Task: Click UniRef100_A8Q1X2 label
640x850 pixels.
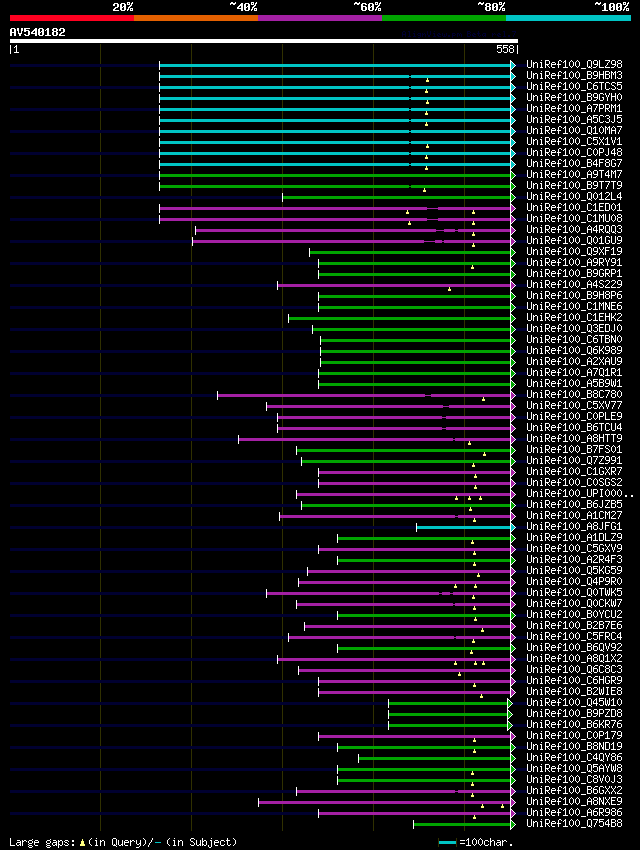Action: (574, 659)
